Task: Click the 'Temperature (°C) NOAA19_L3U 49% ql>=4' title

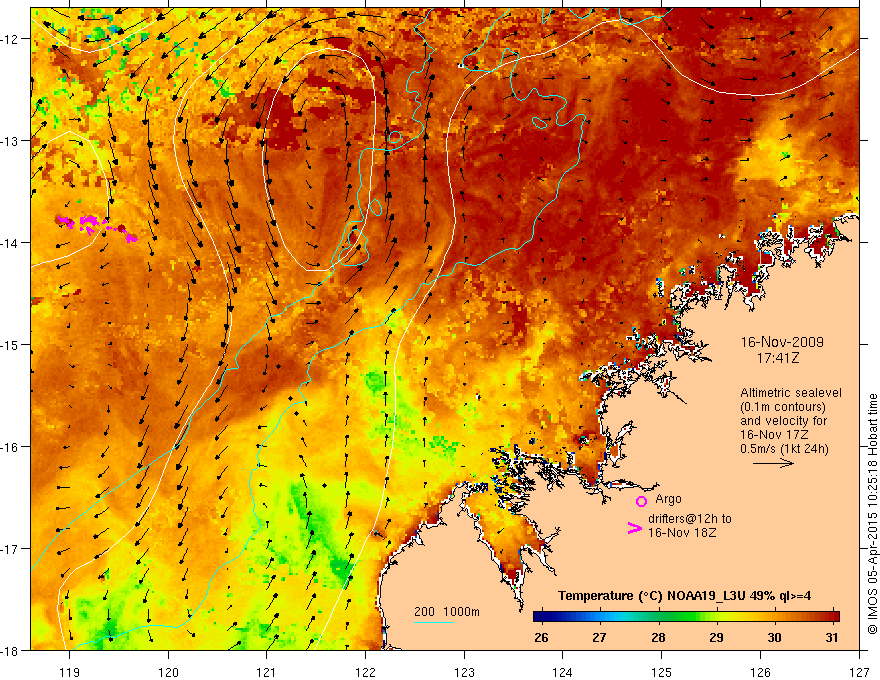Action: click(684, 596)
